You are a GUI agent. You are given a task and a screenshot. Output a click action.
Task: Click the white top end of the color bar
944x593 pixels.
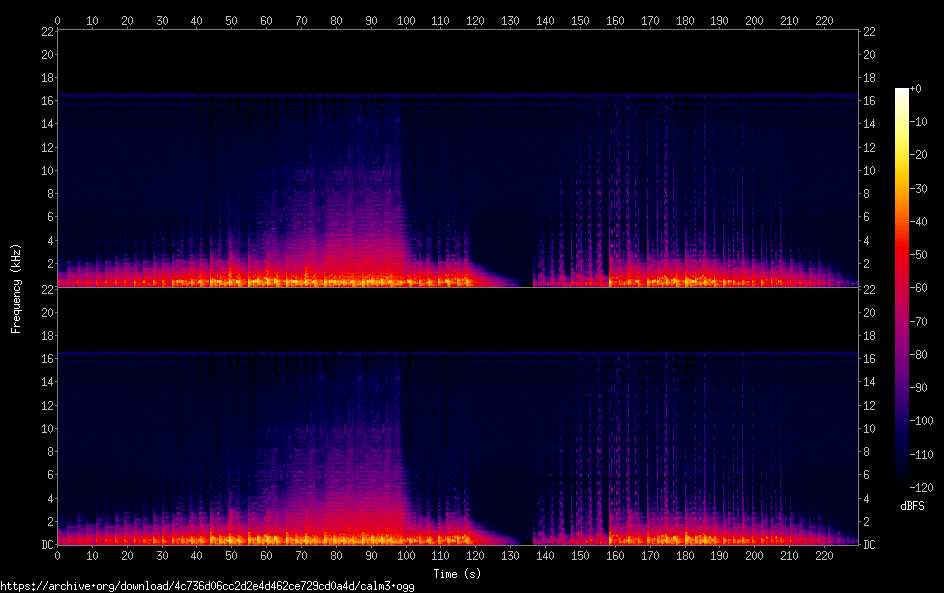(x=902, y=91)
